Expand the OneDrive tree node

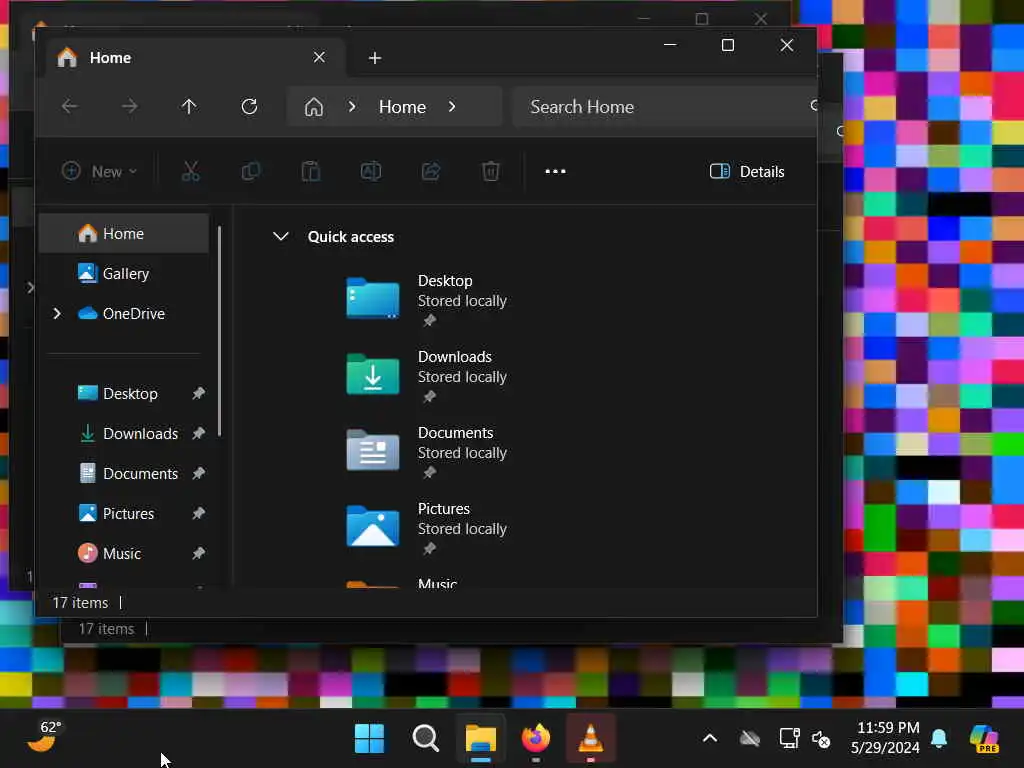coord(57,313)
